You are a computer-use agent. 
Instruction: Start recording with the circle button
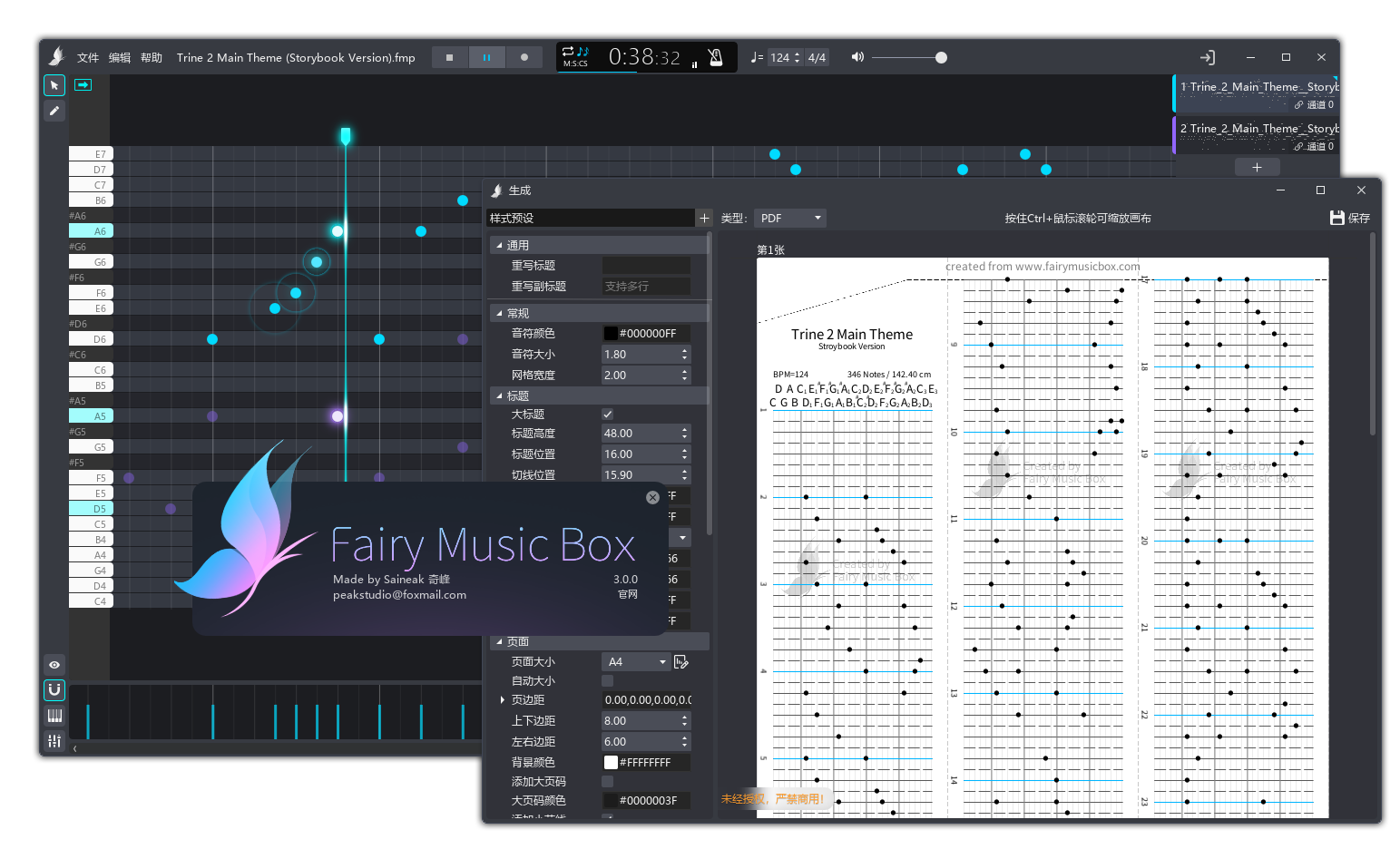pos(524,57)
